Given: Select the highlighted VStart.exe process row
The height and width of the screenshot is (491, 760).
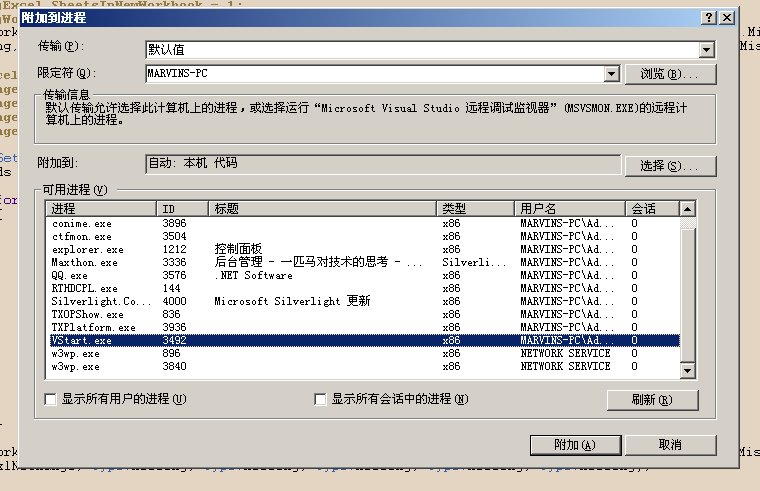Looking at the screenshot, I should [364, 340].
